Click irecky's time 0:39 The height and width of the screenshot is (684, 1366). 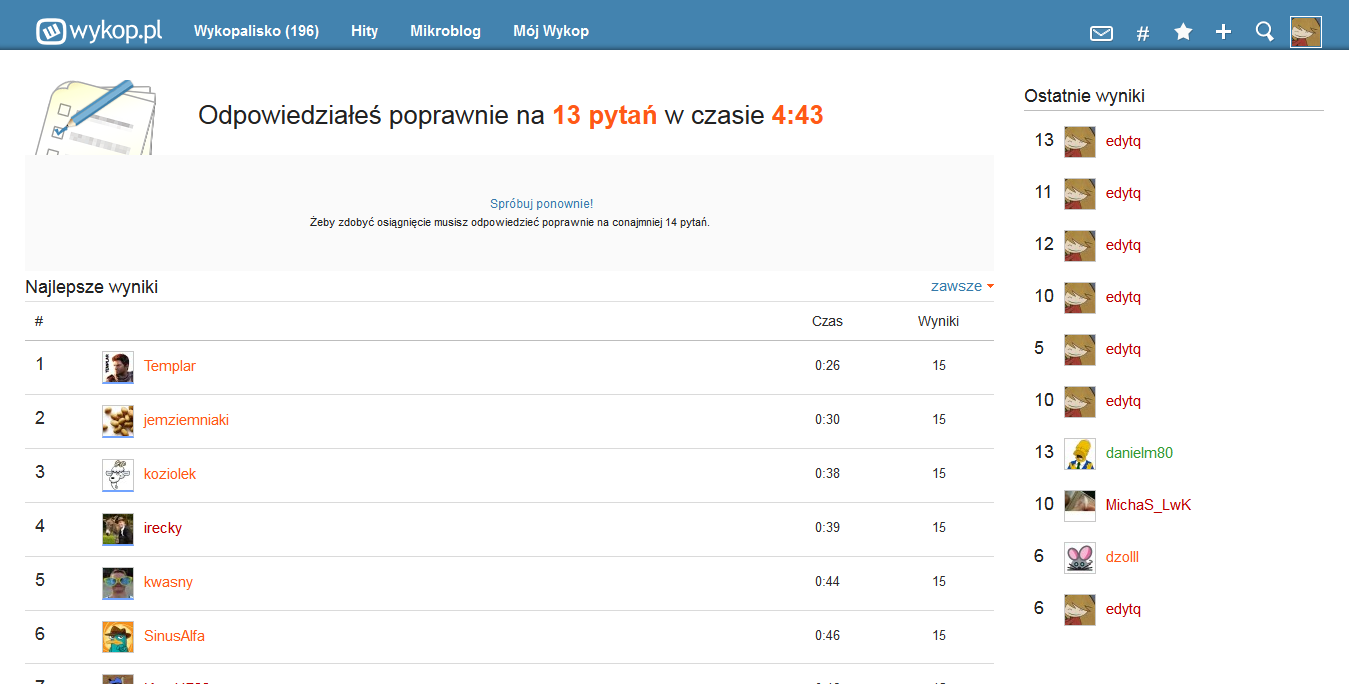(x=827, y=528)
